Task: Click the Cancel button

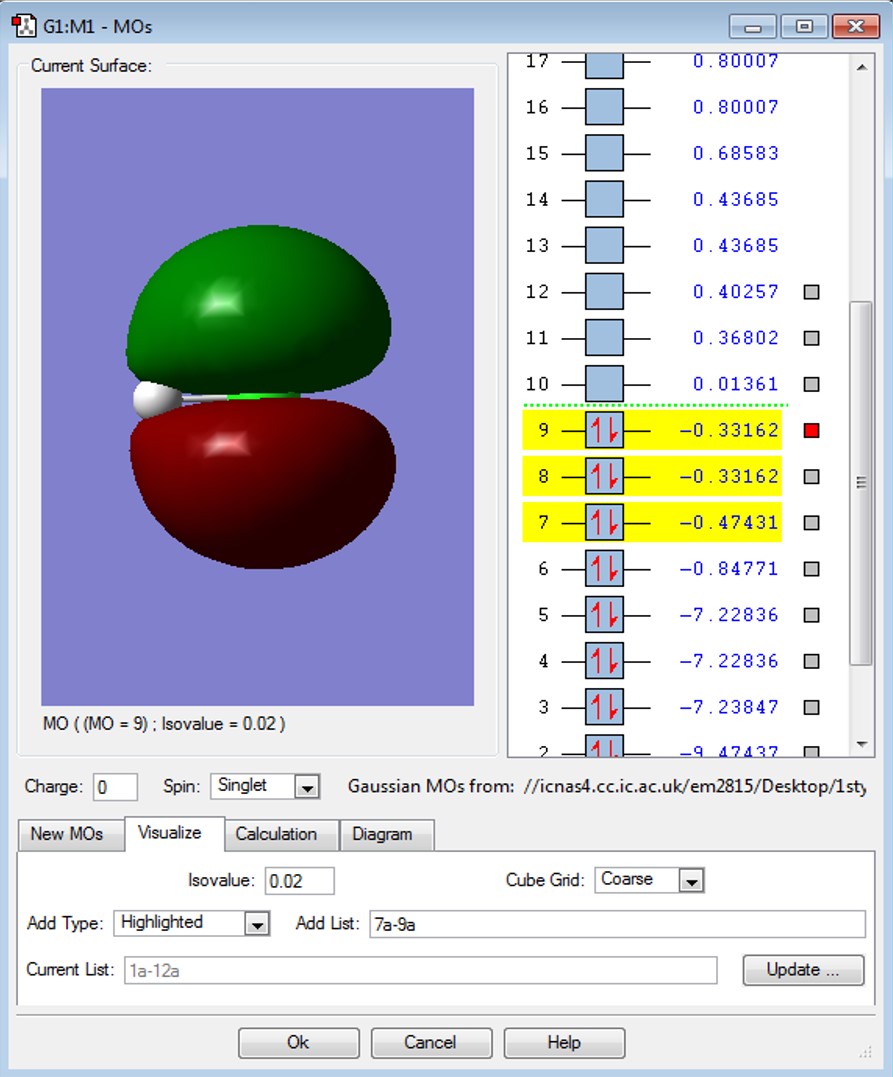Action: (431, 1043)
